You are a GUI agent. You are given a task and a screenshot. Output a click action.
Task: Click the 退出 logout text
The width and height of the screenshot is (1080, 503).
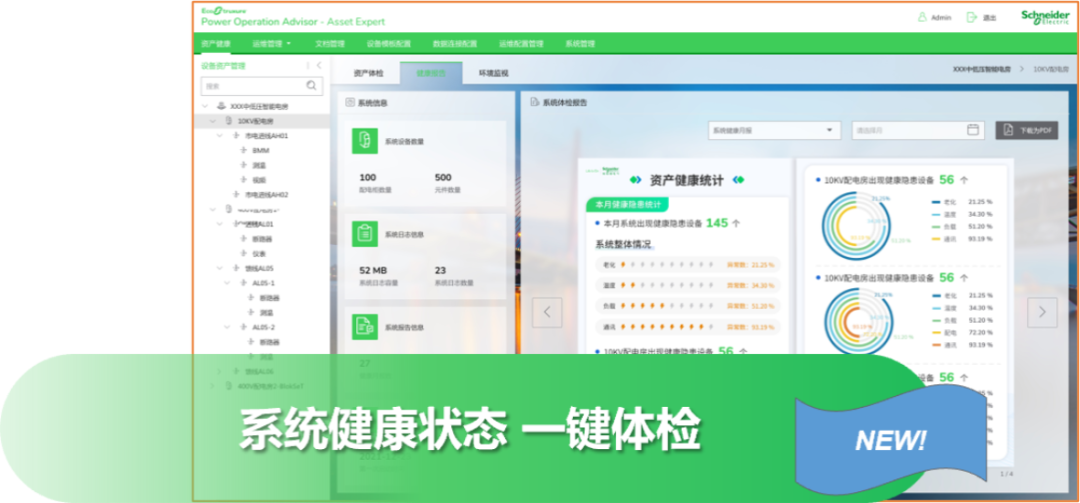coord(989,18)
